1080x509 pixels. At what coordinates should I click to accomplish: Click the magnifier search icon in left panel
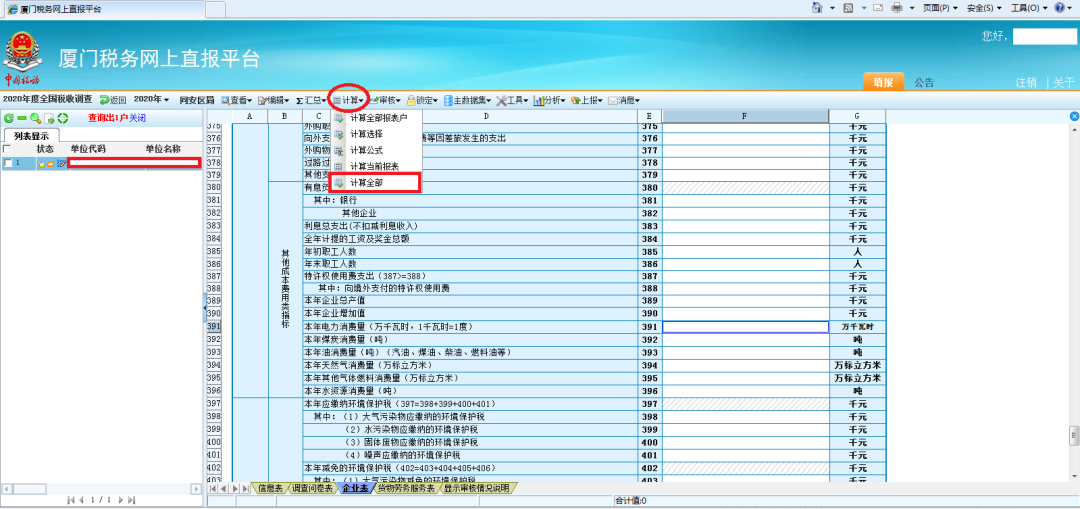(35, 118)
